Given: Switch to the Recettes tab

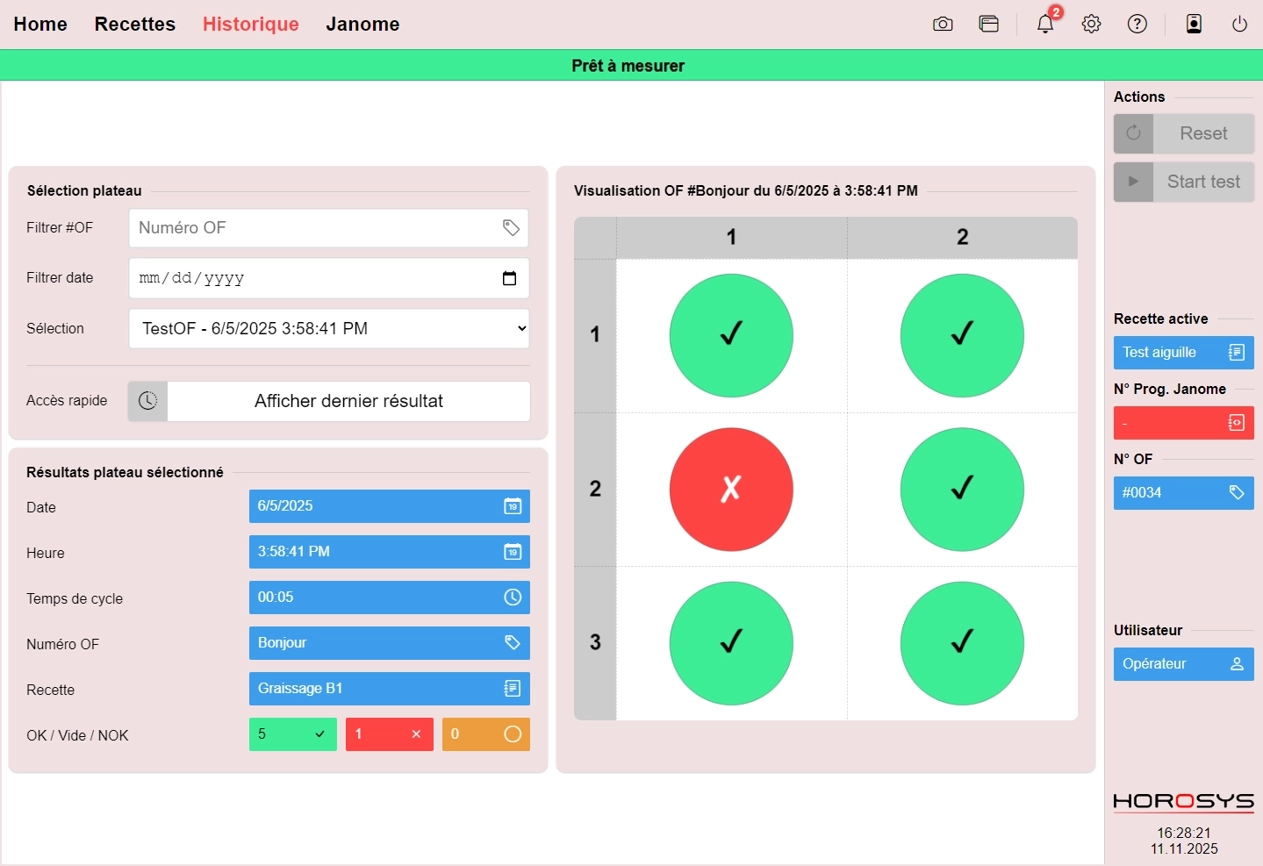Looking at the screenshot, I should [135, 25].
